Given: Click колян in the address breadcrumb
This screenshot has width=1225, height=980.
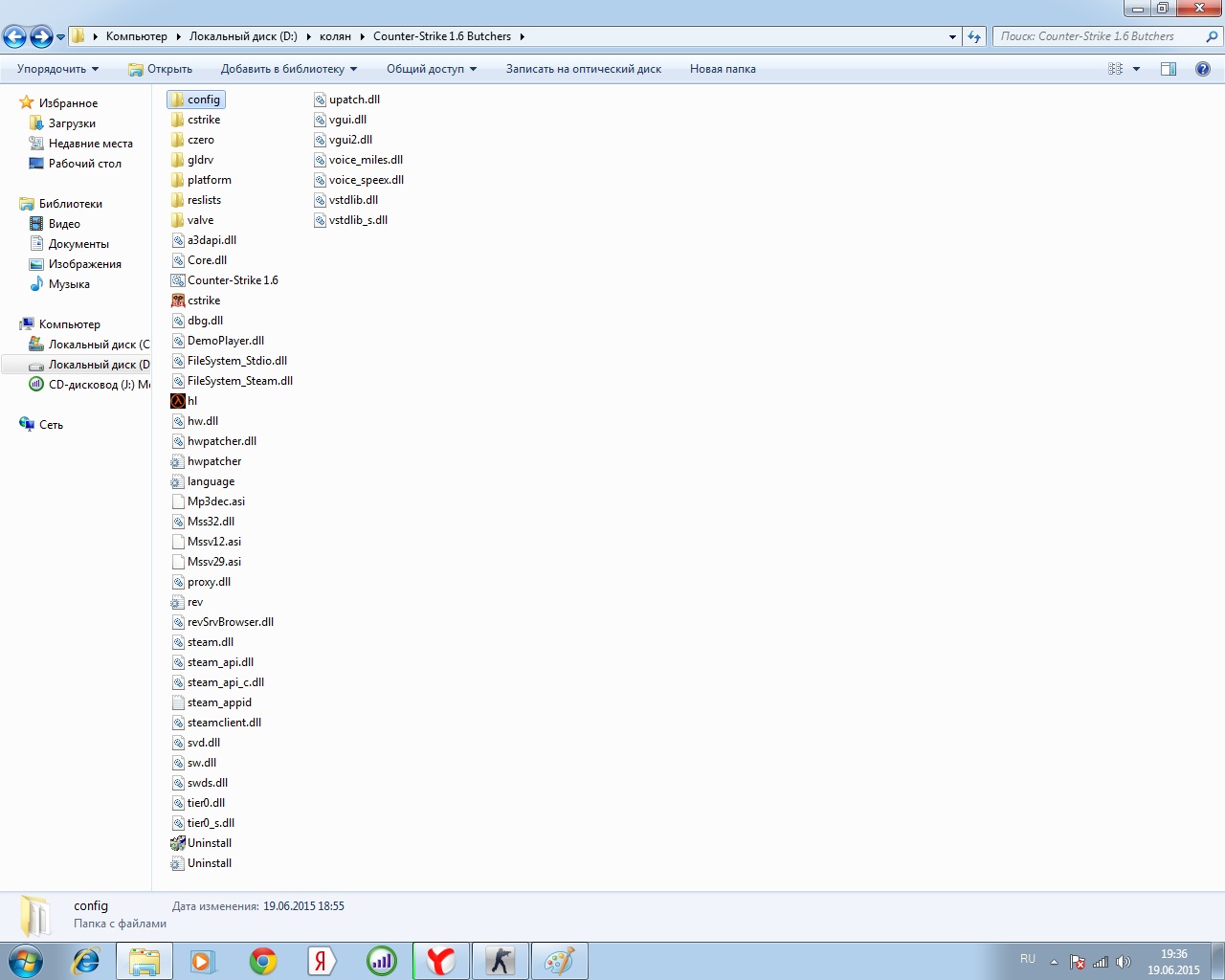Looking at the screenshot, I should 335,36.
